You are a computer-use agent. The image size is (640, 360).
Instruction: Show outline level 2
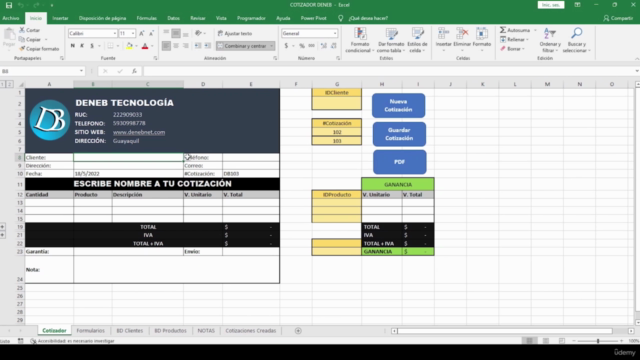[x=9, y=84]
